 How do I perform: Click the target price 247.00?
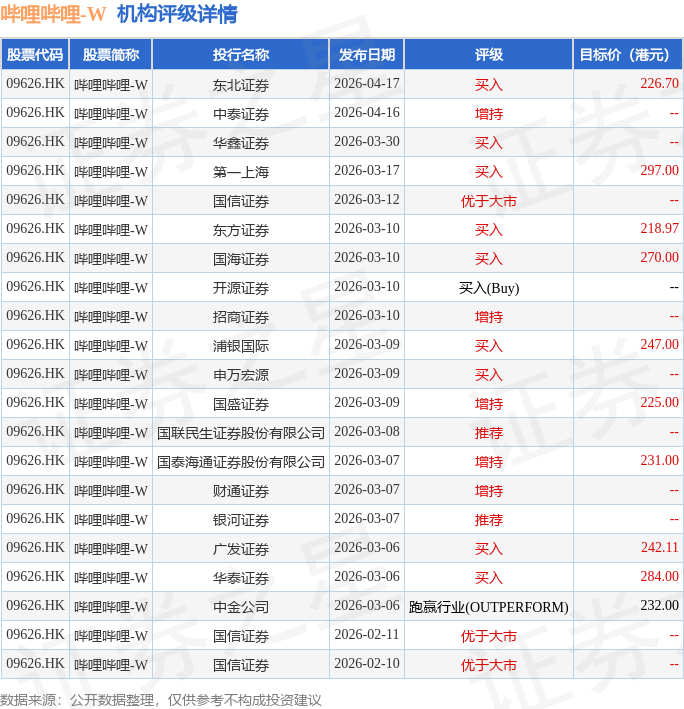(x=659, y=345)
